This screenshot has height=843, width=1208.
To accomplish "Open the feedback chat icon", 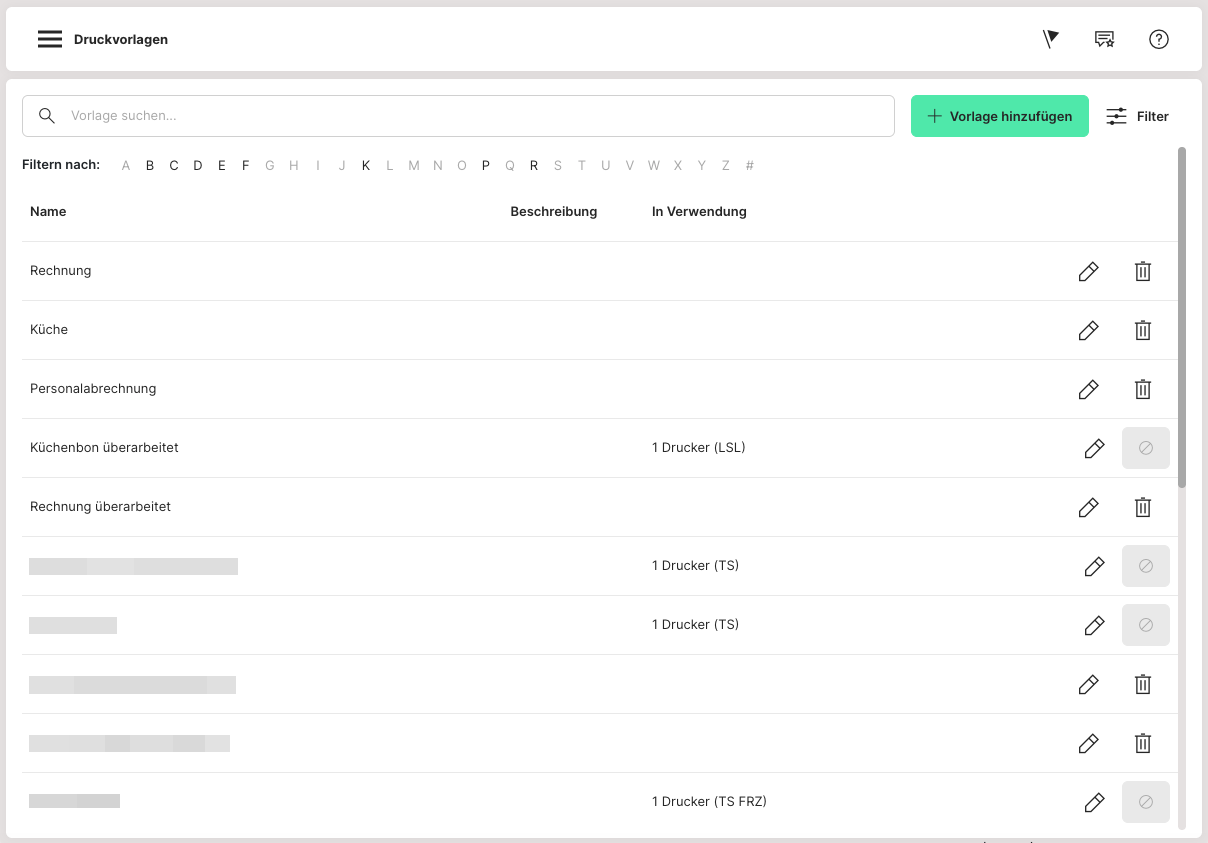I will (x=1104, y=39).
